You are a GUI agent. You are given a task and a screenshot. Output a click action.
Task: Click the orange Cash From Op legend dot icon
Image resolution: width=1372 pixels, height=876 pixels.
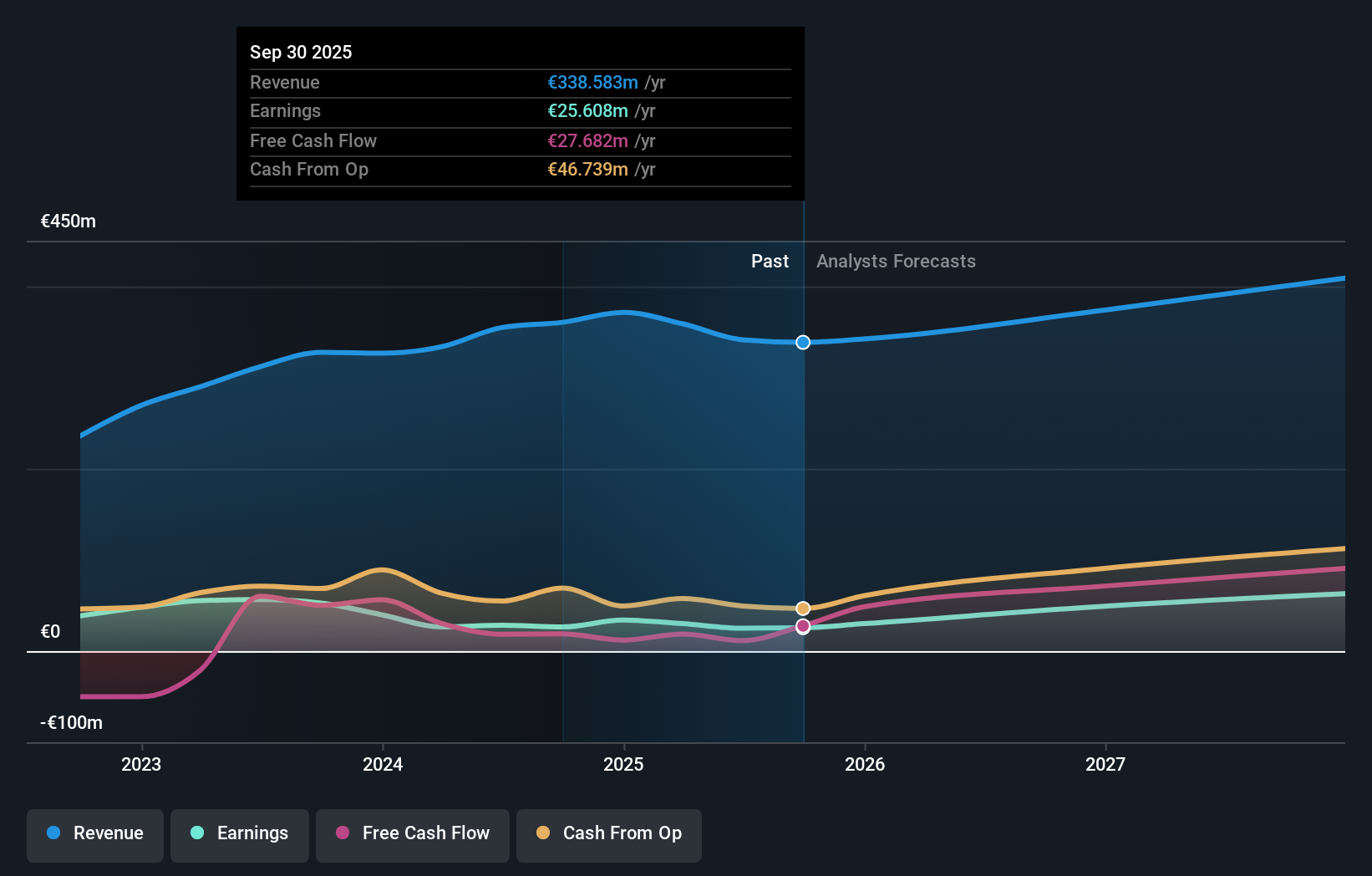pos(544,833)
